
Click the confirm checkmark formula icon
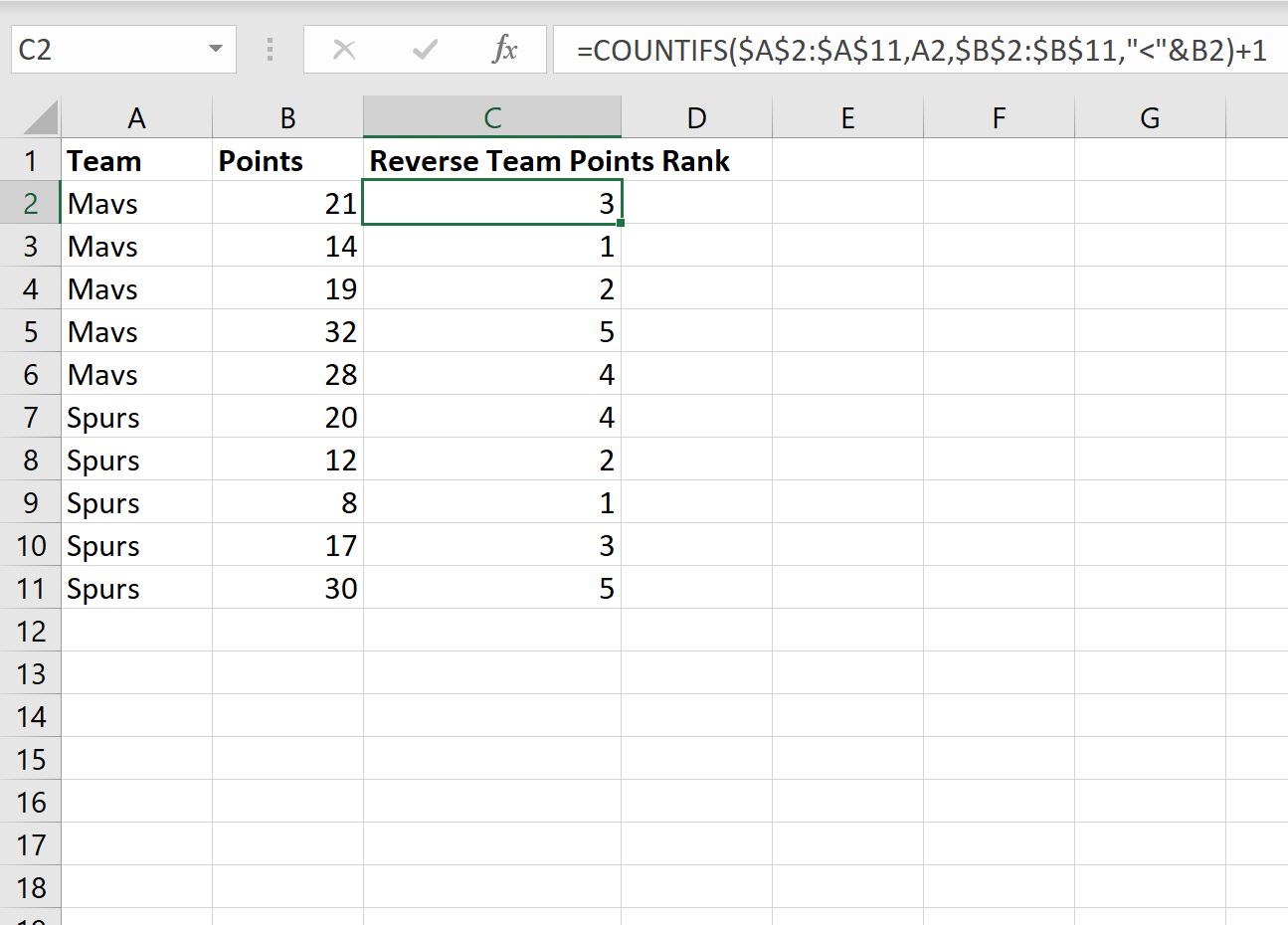[425, 50]
